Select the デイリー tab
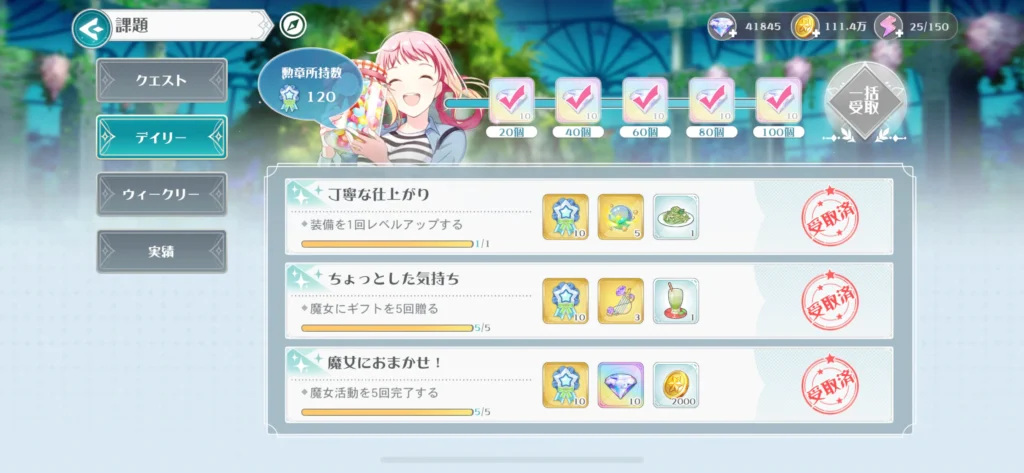Image resolution: width=1024 pixels, height=473 pixels. 162,137
